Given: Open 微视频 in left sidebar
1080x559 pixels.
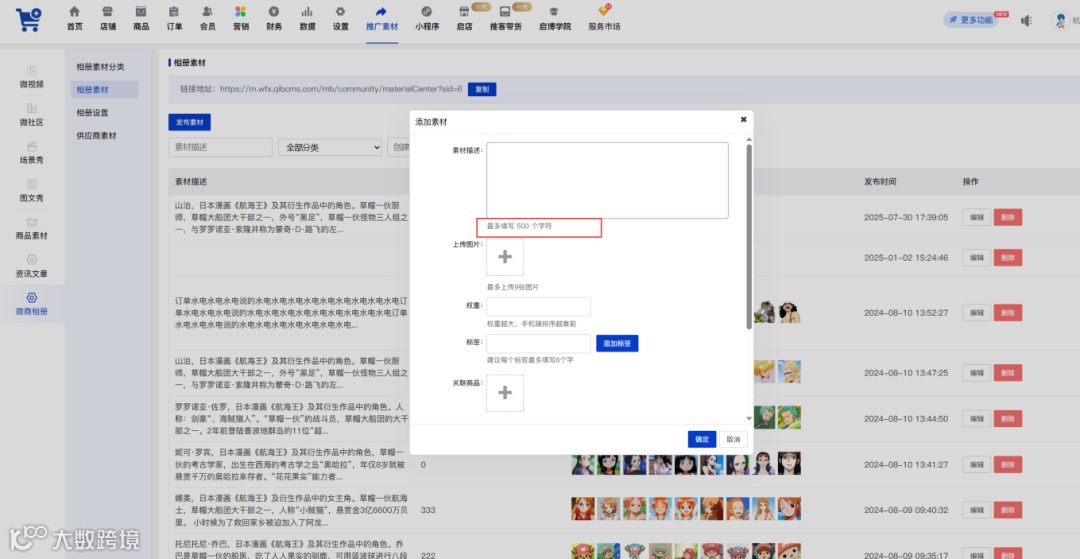Looking at the screenshot, I should pyautogui.click(x=32, y=77).
